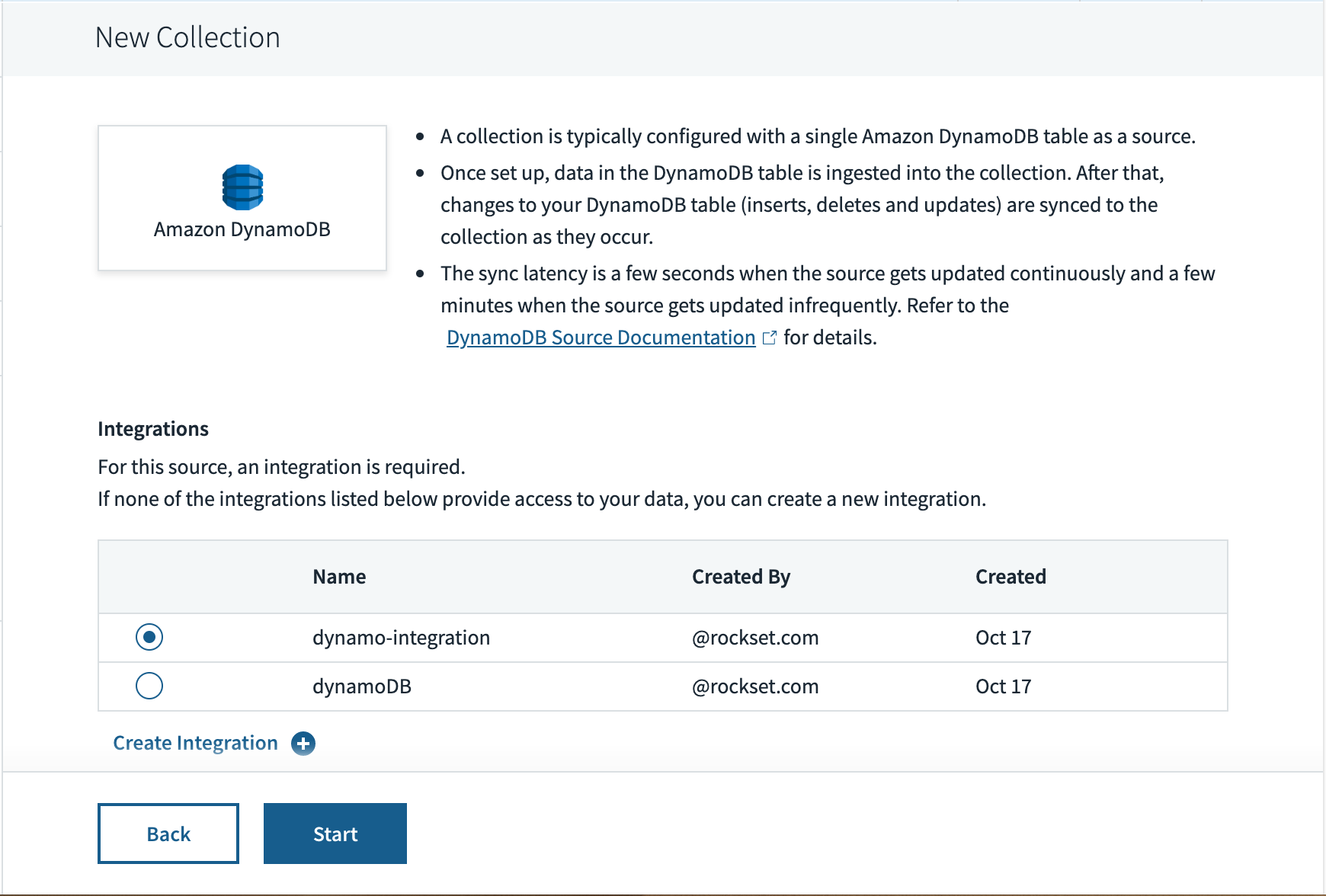Viewport: 1326px width, 896px height.
Task: Click Oct 17 in the dynamo-integration row
Action: coord(1003,638)
